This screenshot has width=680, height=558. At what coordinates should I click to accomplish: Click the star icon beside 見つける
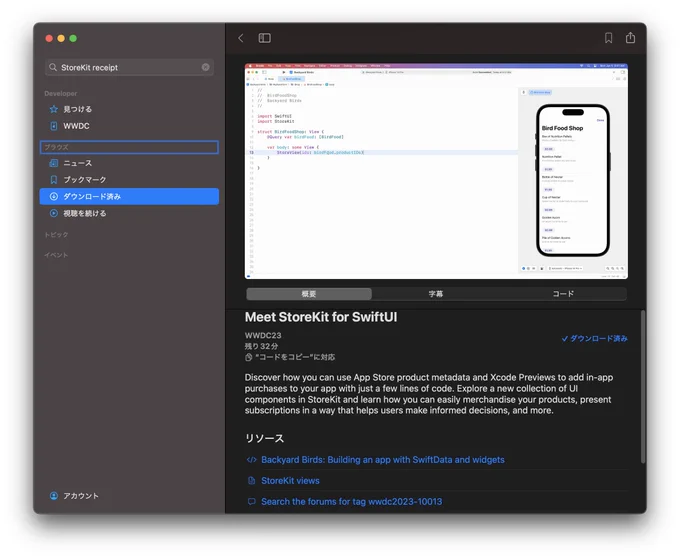click(x=54, y=109)
